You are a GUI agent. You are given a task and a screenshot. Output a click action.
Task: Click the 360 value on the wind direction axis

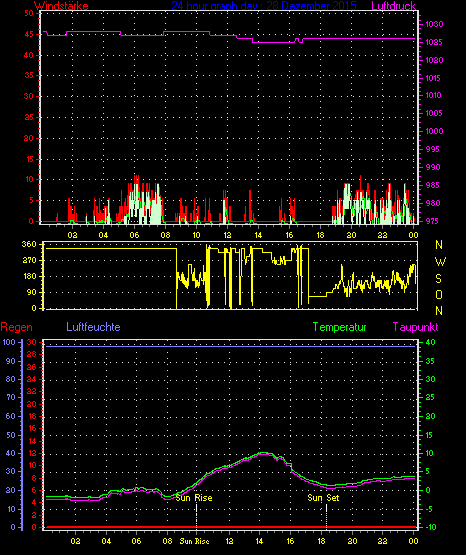(29, 244)
